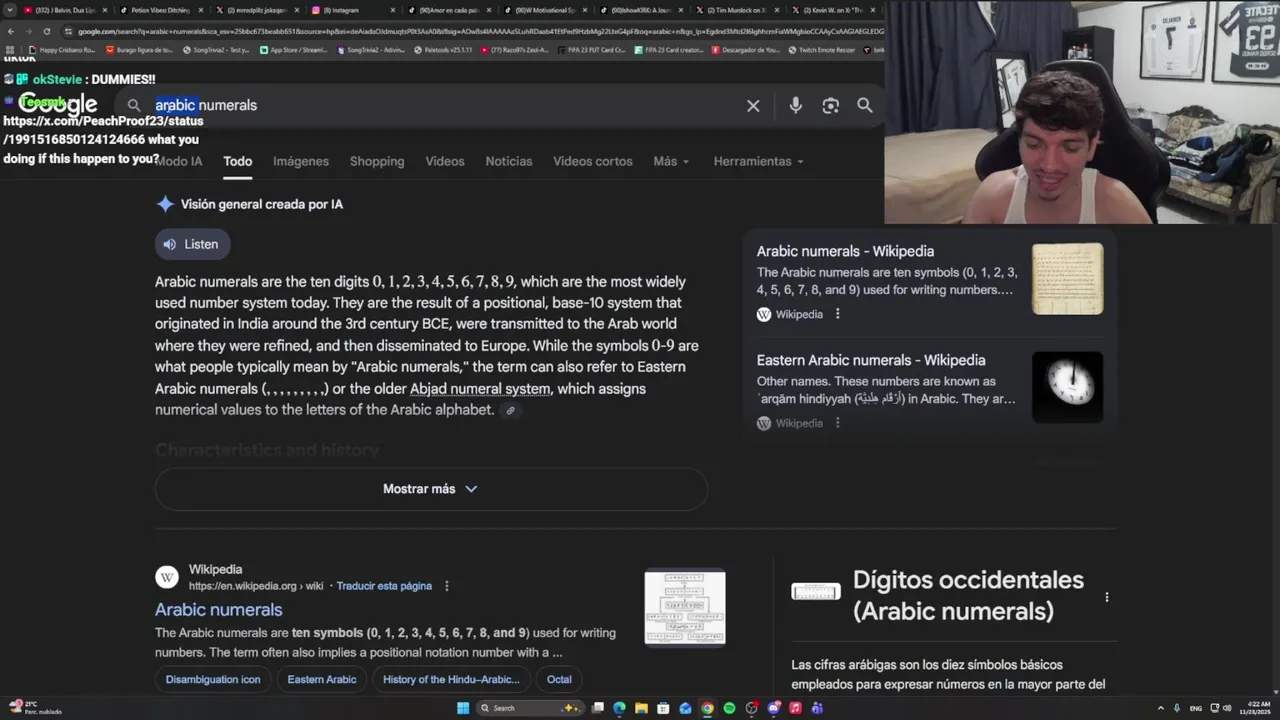Click the numeral thumbnail beside Dígitos occidentales
Viewport: 1280px width, 720px height.
point(816,592)
